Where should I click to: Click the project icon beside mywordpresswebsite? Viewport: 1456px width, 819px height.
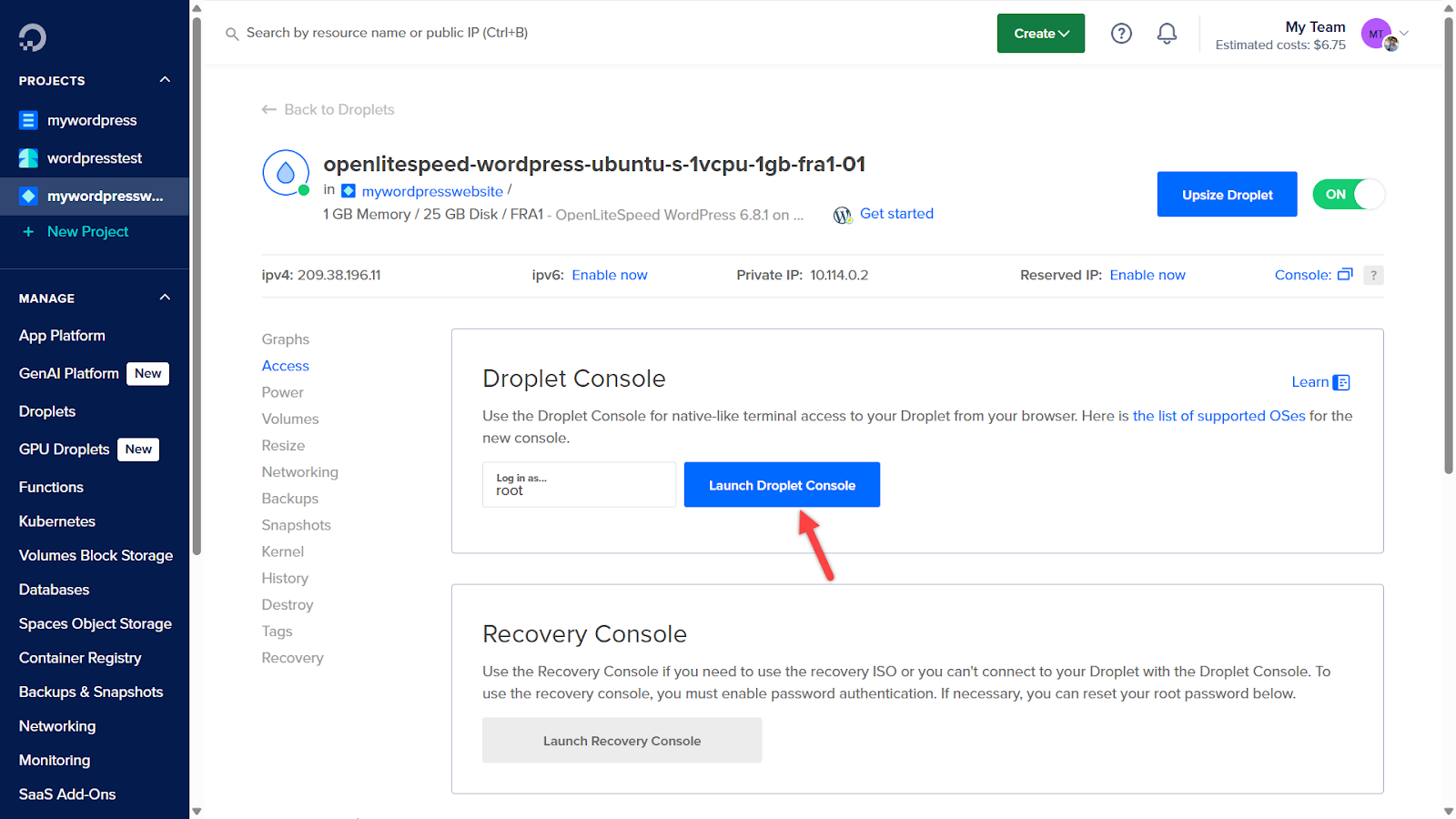349,191
